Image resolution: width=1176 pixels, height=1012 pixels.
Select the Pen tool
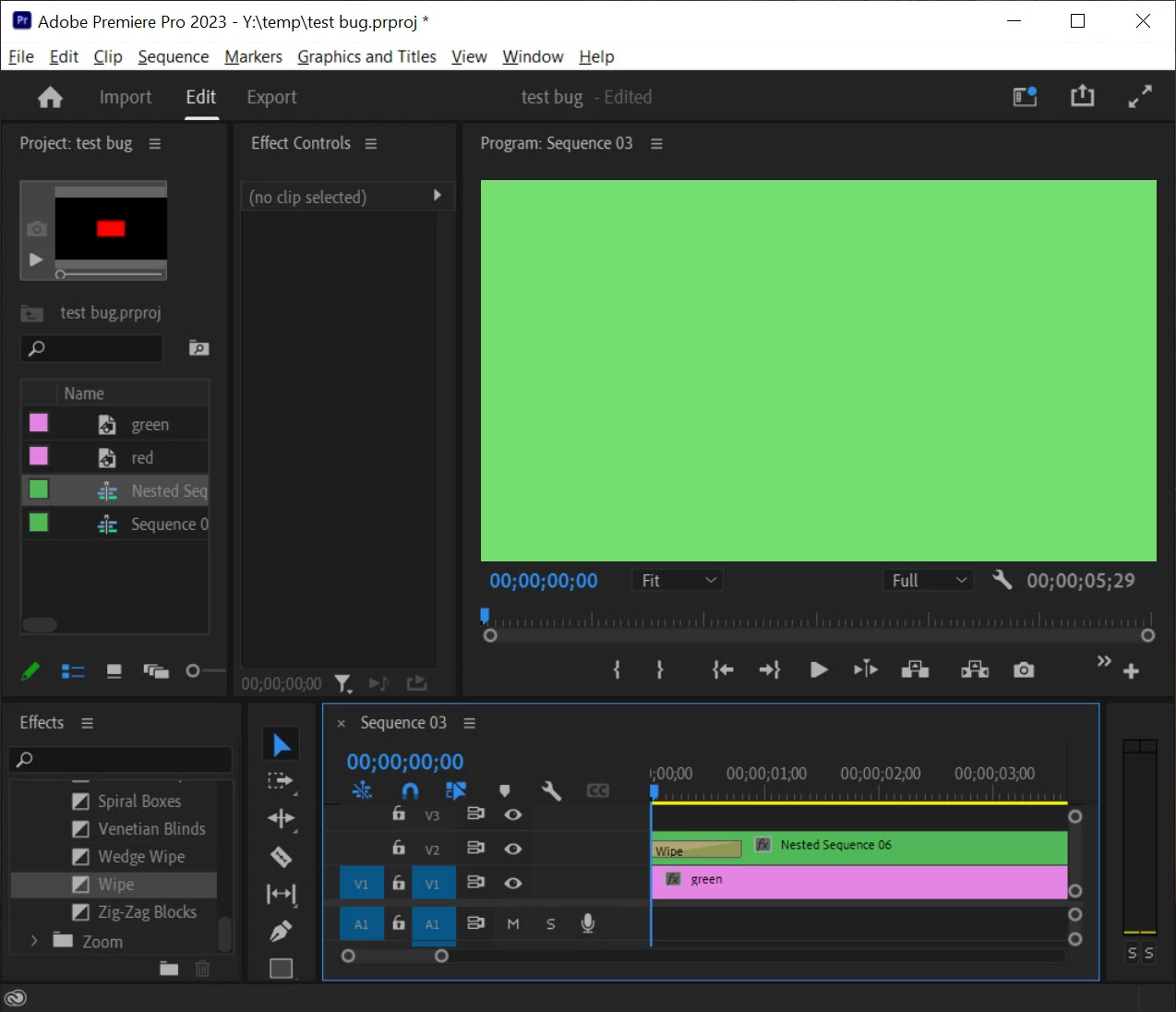281,931
